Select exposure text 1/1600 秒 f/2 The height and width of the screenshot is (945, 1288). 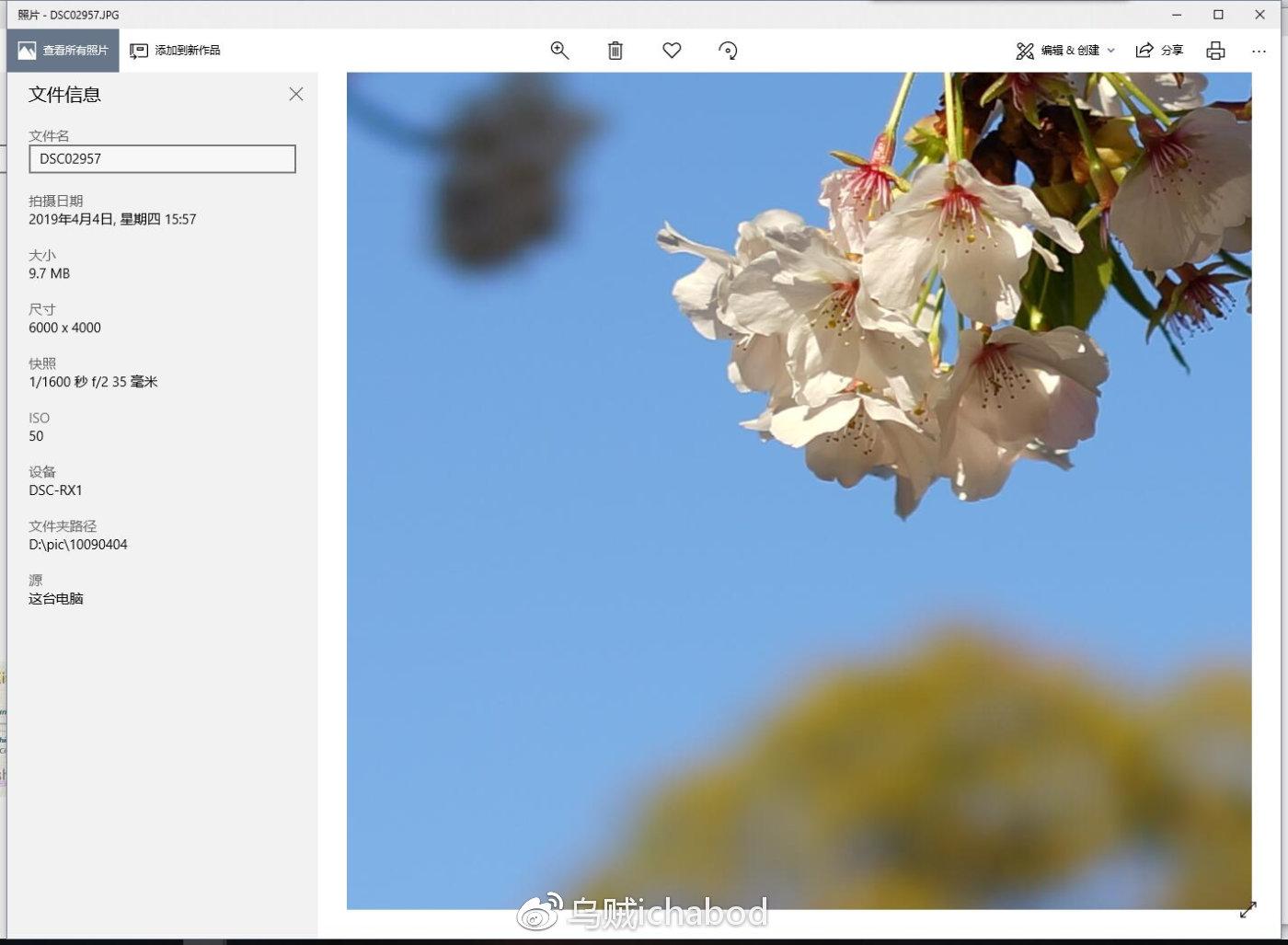pos(68,382)
